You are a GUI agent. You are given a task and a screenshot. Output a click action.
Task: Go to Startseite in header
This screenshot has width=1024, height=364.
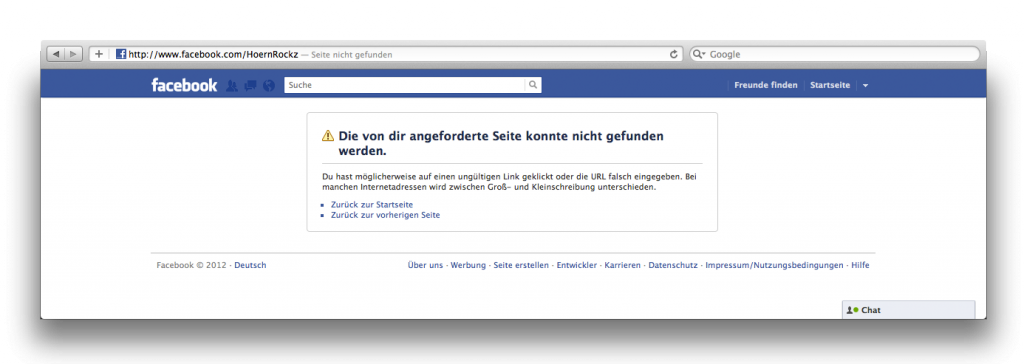(x=830, y=85)
